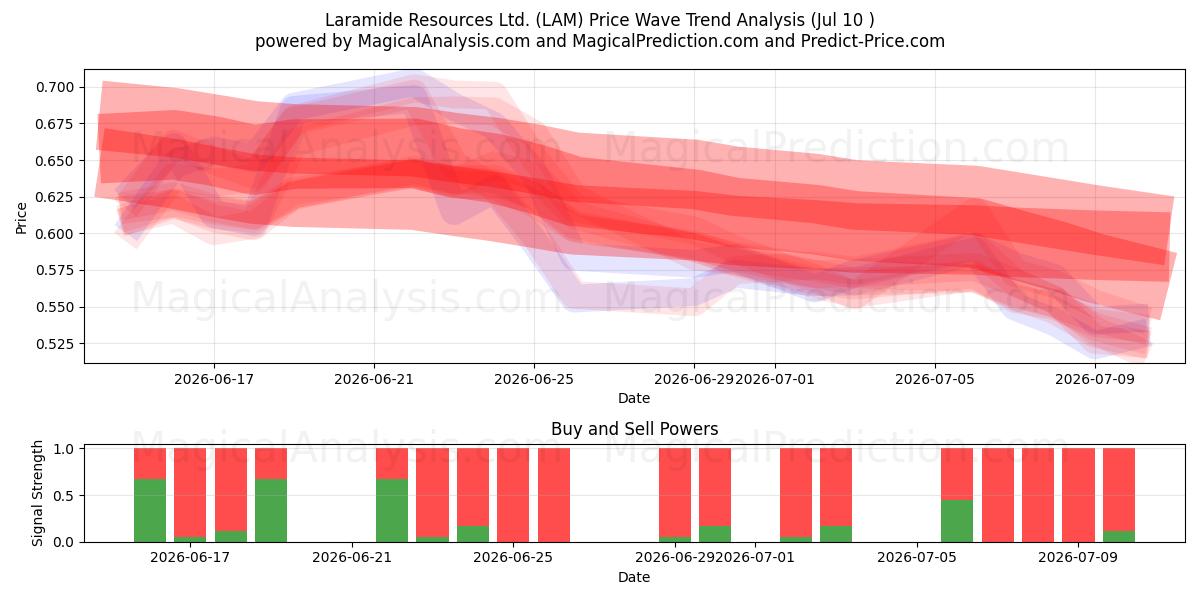Select the 0.575 price axis tick label
Image resolution: width=1200 pixels, height=600 pixels.
[x=54, y=270]
